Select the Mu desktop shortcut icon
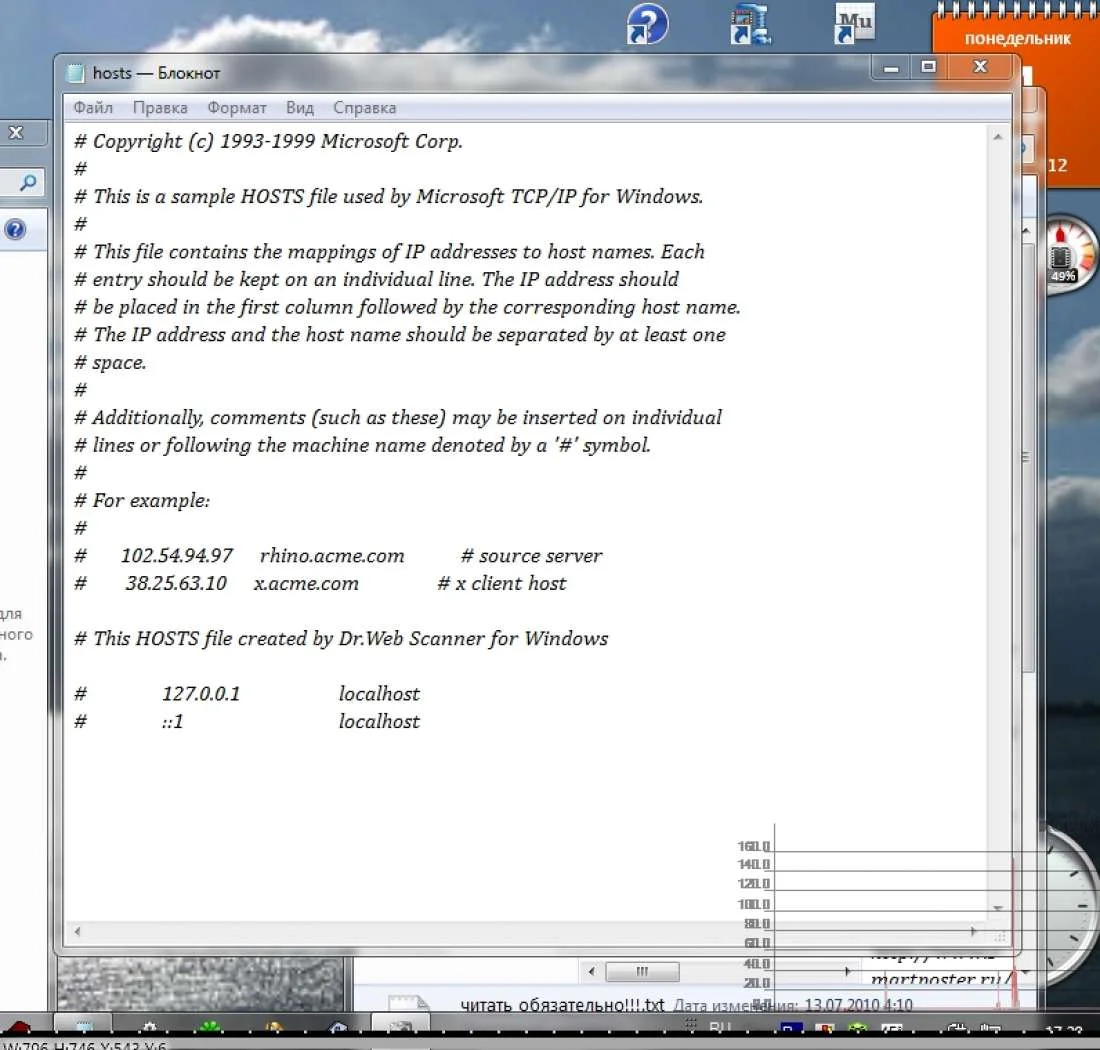The height and width of the screenshot is (1050, 1100). tap(854, 24)
